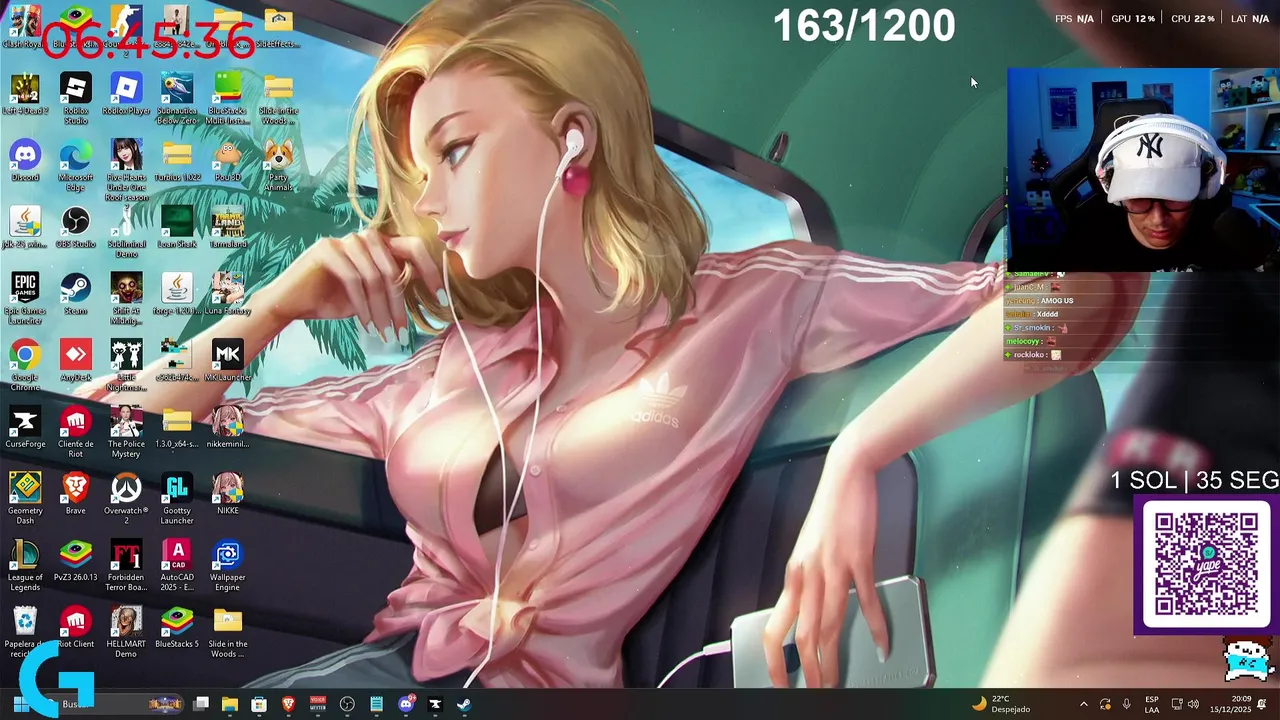1280x720 pixels.
Task: Click the Microsoft Edge desktop icon
Action: click(76, 165)
